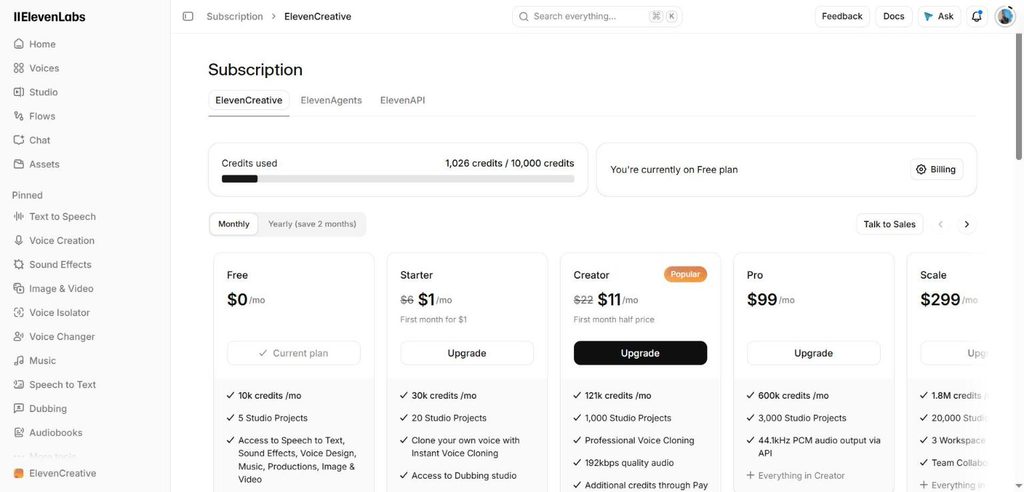Viewport: 1024px width, 492px height.
Task: Expand Everything in Creator feature row
Action: [795, 476]
